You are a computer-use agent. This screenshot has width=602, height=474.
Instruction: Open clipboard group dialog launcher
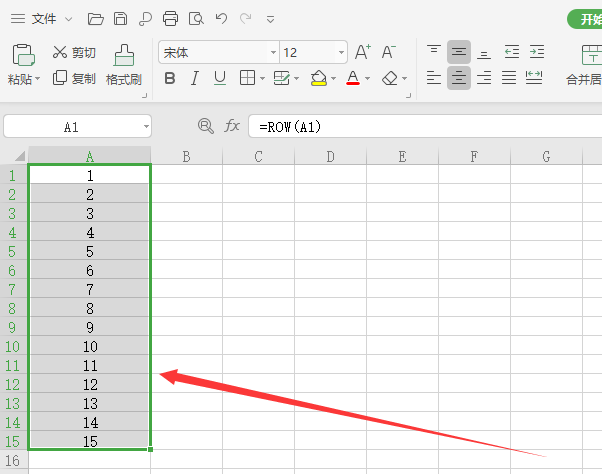point(144,96)
